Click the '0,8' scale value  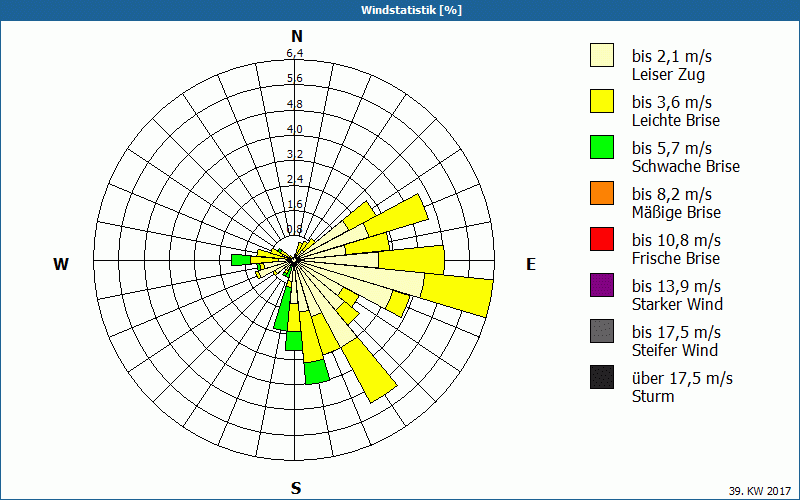point(295,229)
